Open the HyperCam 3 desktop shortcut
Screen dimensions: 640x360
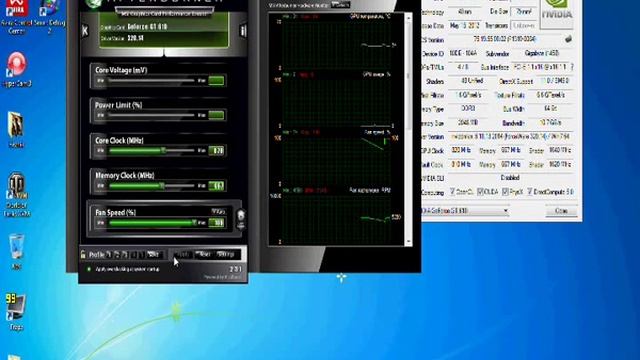click(x=16, y=69)
